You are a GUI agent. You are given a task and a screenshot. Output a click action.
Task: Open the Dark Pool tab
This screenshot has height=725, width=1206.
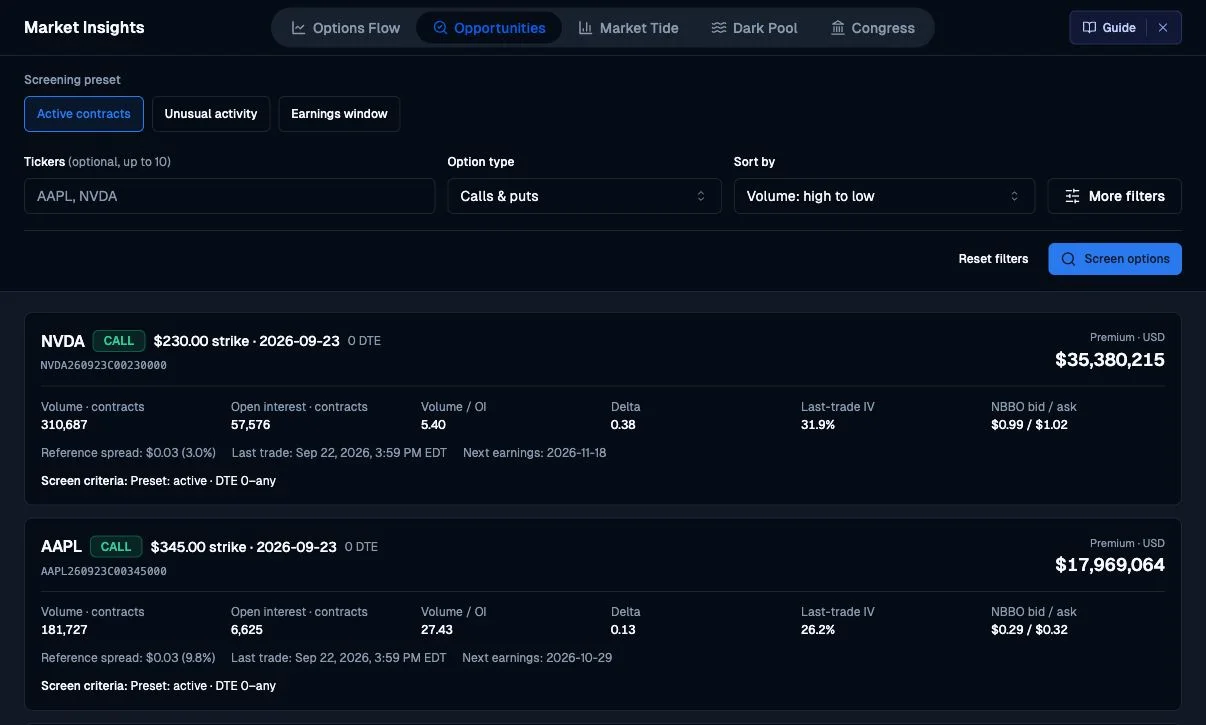(x=754, y=28)
